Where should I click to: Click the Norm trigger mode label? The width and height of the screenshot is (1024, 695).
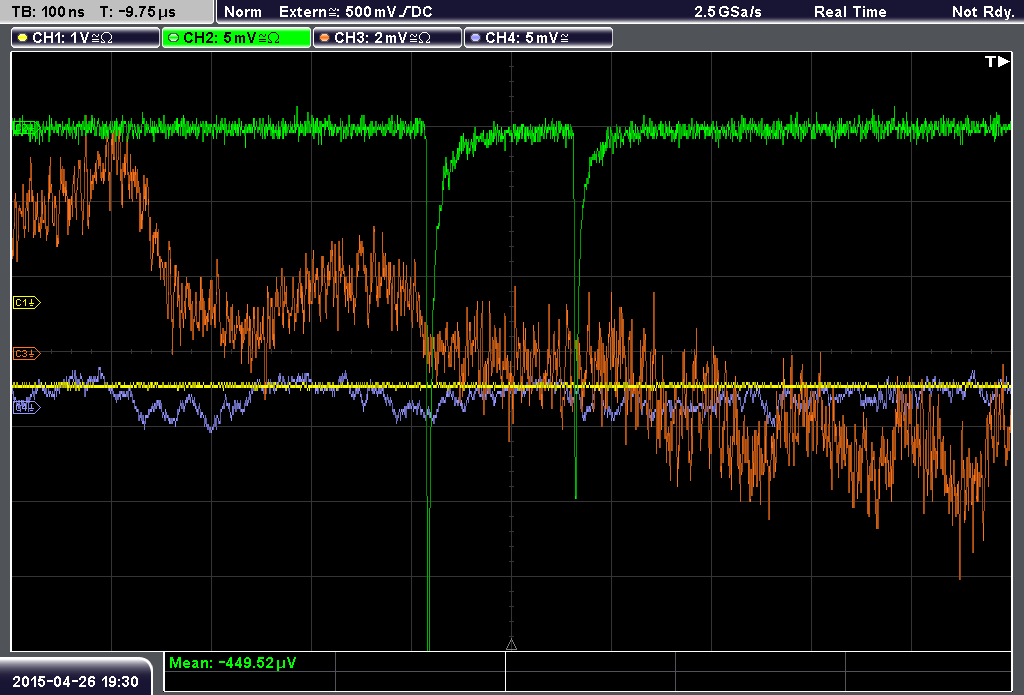[x=243, y=12]
